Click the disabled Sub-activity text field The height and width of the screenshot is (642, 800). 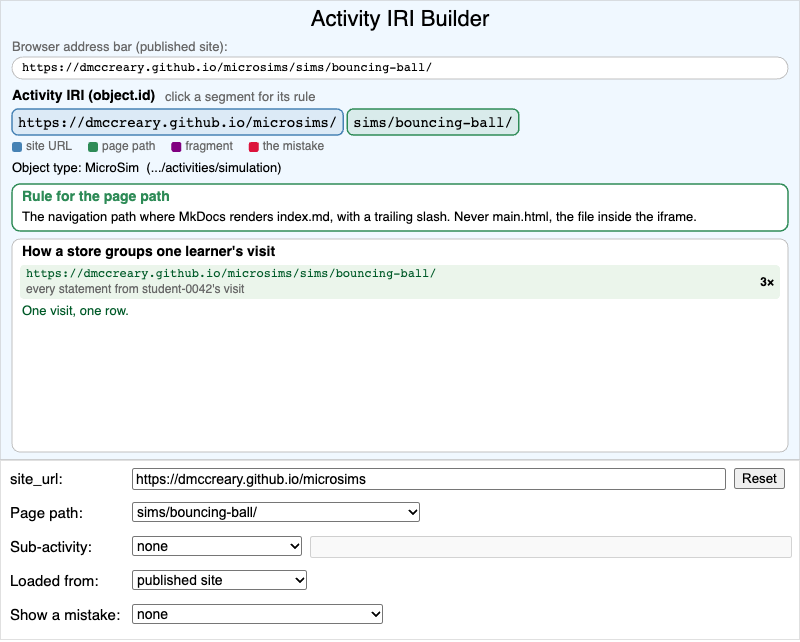coord(551,547)
